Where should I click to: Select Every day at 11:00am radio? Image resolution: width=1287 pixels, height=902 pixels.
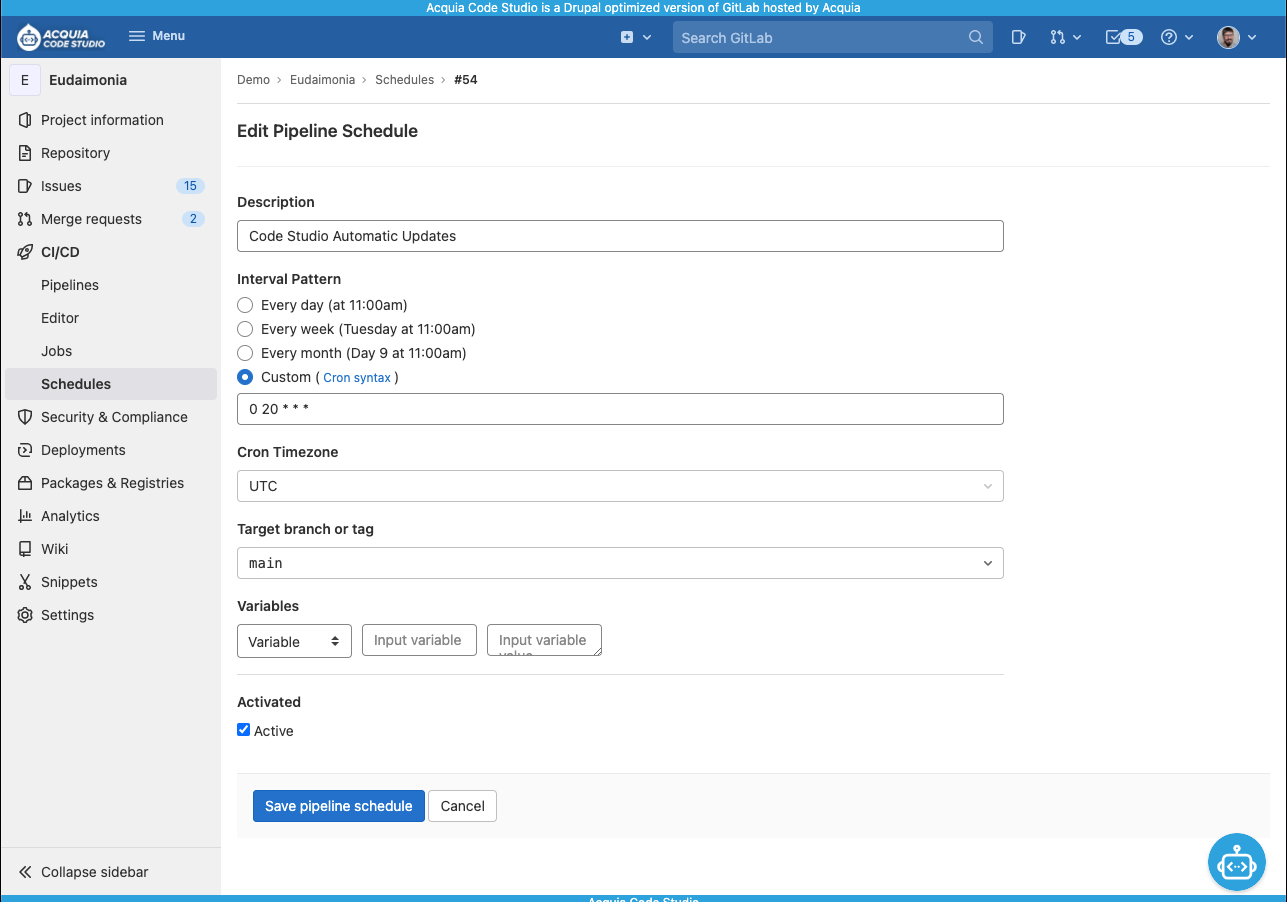(x=245, y=305)
